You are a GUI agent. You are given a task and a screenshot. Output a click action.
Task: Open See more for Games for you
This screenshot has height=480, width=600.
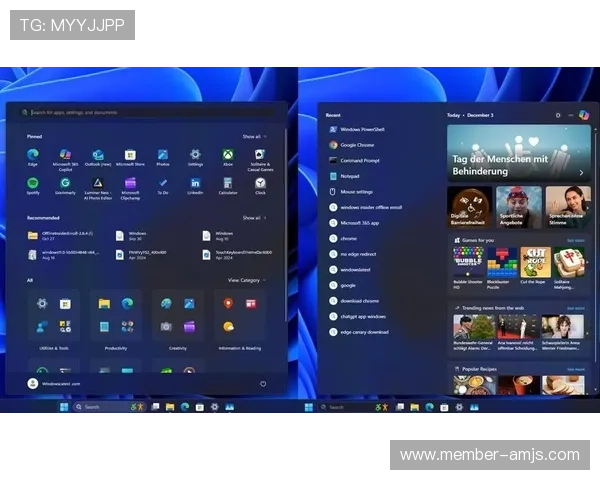coord(575,240)
